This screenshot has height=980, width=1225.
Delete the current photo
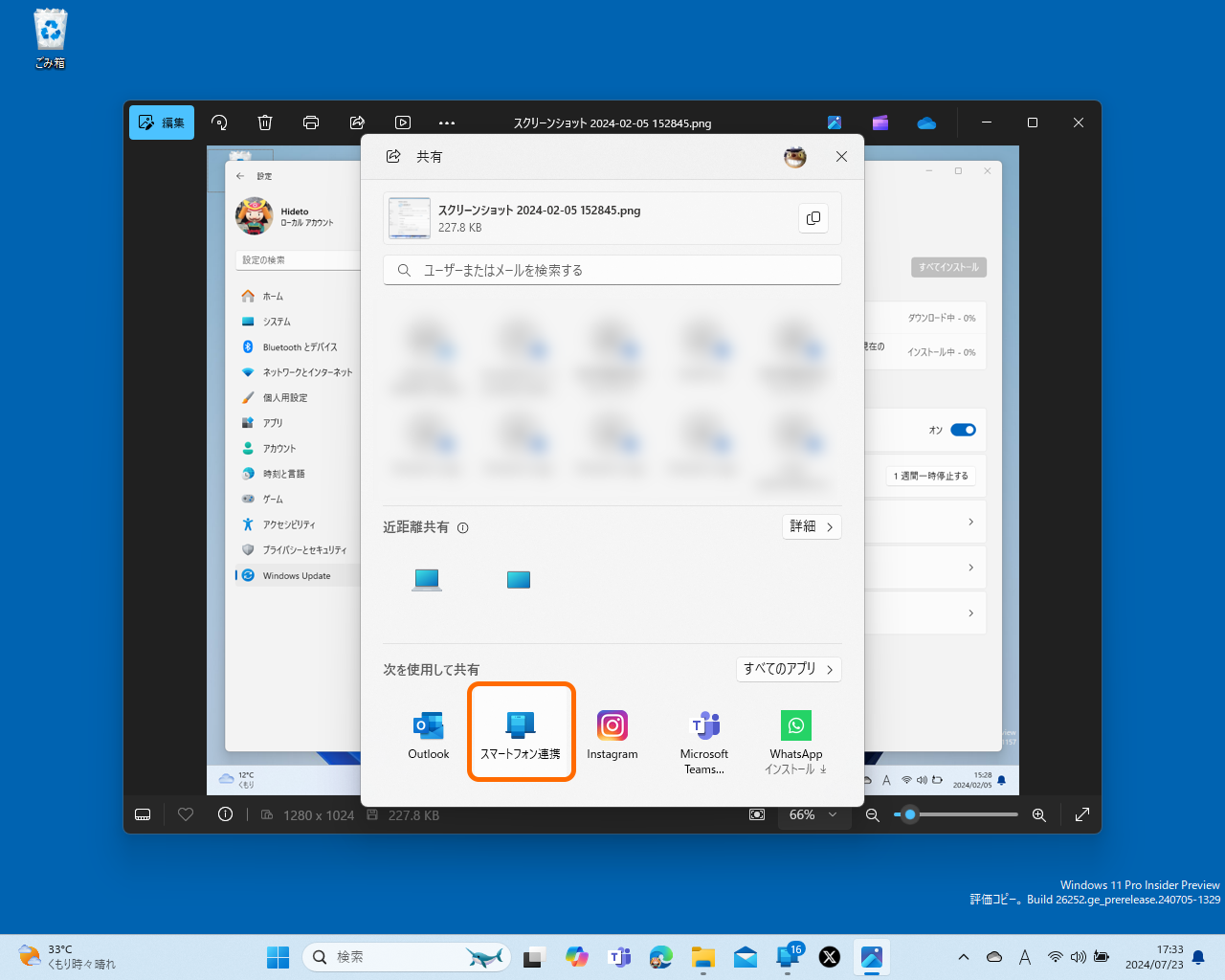click(x=264, y=122)
